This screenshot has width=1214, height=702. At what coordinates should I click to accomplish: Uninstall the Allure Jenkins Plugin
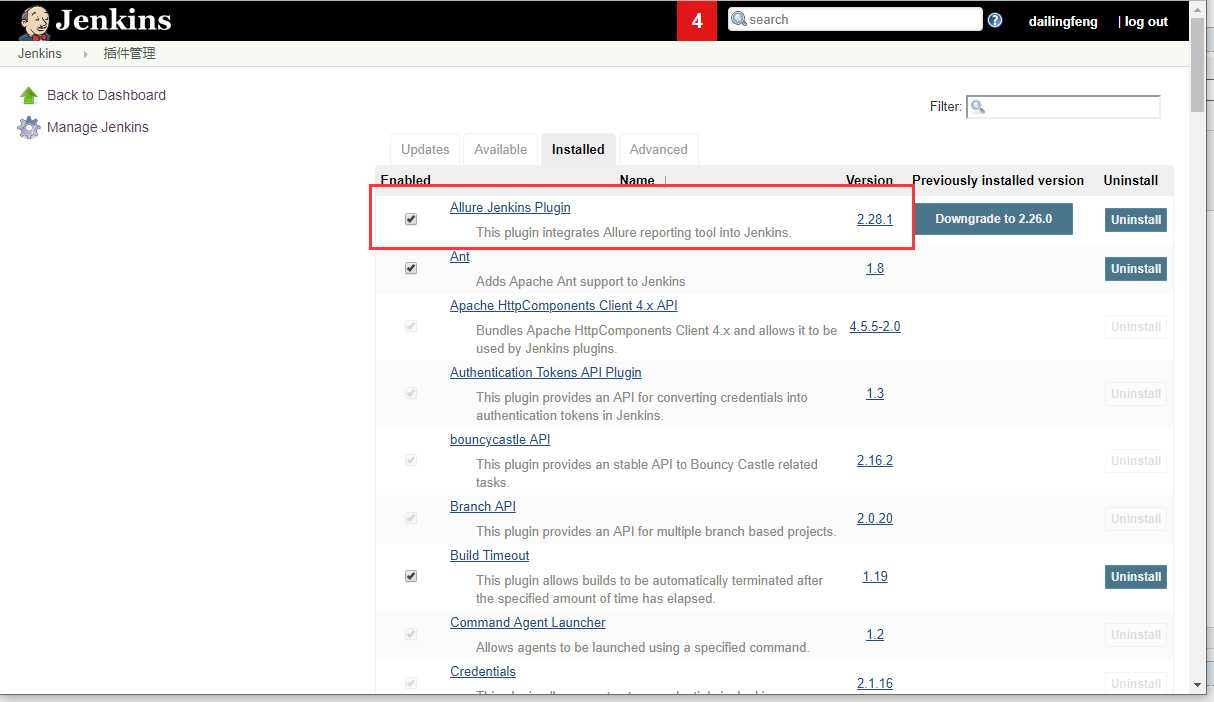pyautogui.click(x=1136, y=219)
